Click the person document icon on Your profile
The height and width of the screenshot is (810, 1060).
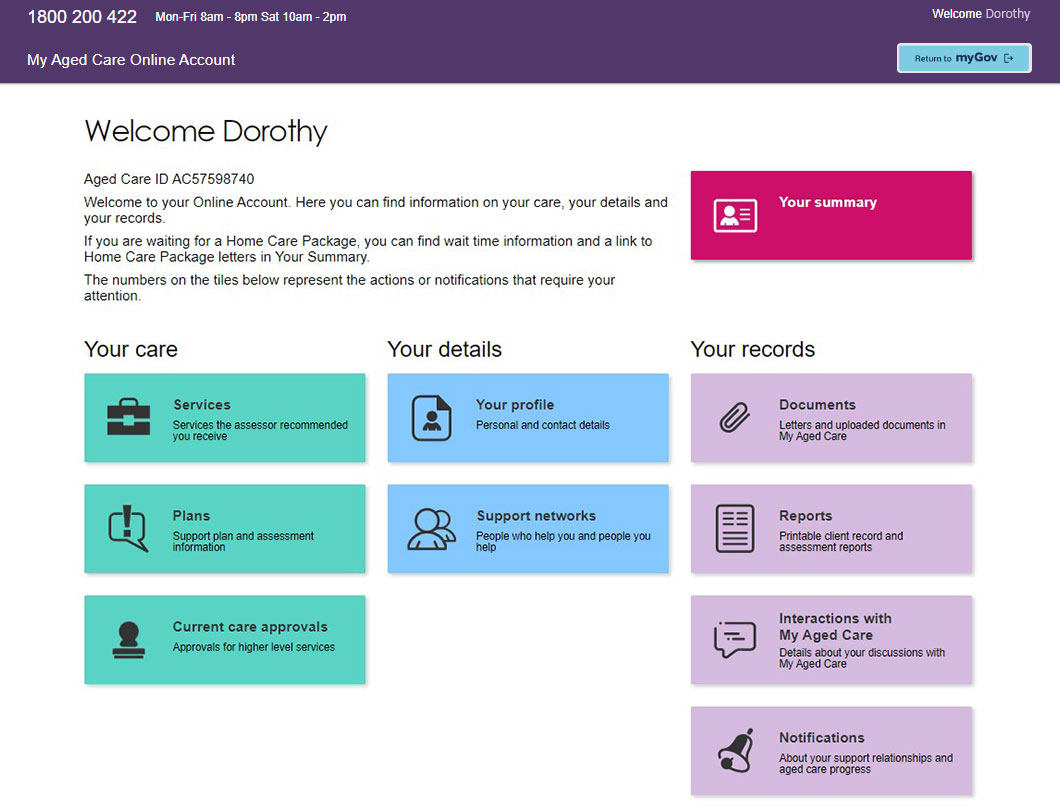(x=431, y=418)
